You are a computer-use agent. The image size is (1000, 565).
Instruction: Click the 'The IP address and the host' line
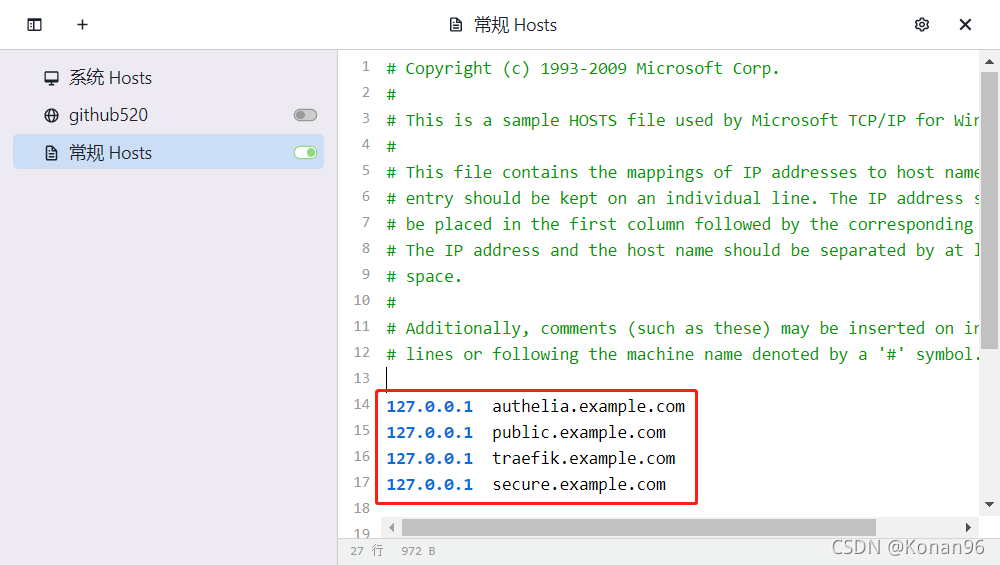point(682,251)
